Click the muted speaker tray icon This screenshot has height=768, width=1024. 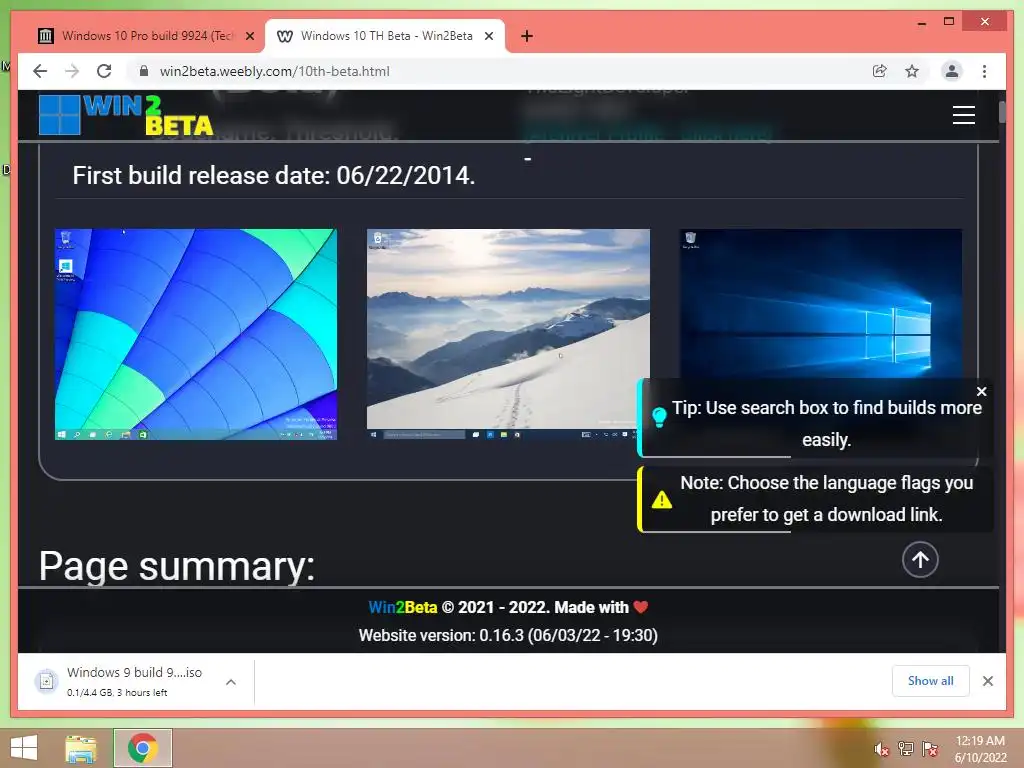(x=881, y=749)
